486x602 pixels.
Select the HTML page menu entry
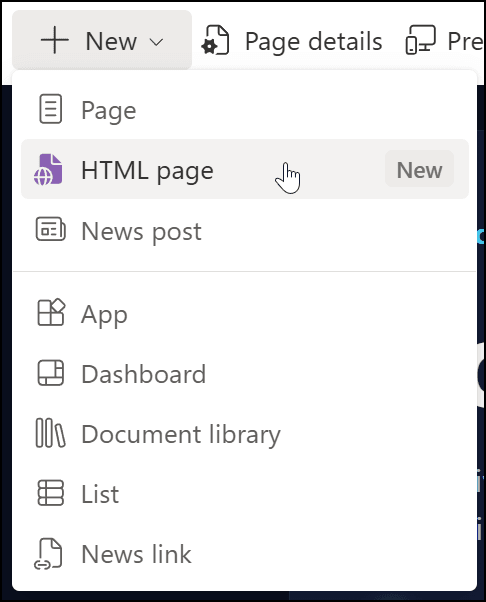(x=245, y=169)
